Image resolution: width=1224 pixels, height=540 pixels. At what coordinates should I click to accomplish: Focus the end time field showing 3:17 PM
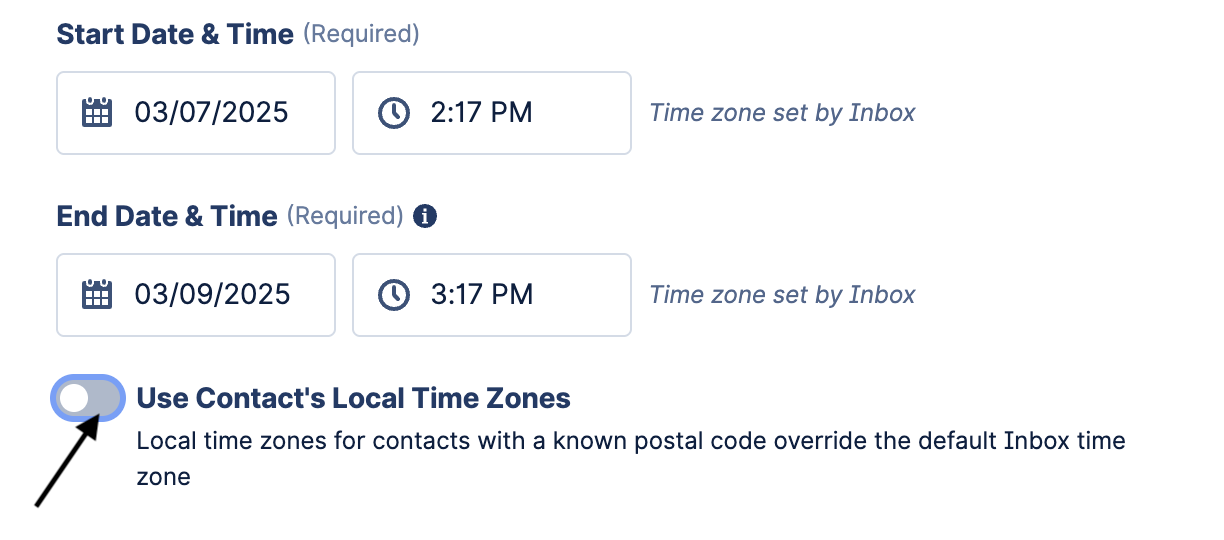pyautogui.click(x=492, y=295)
